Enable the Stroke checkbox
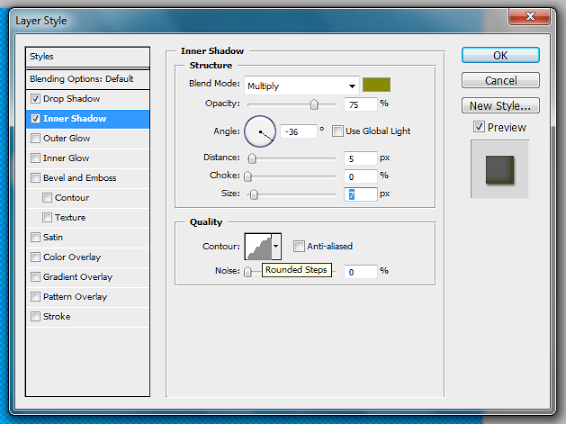Image resolution: width=566 pixels, height=424 pixels. pyautogui.click(x=35, y=316)
